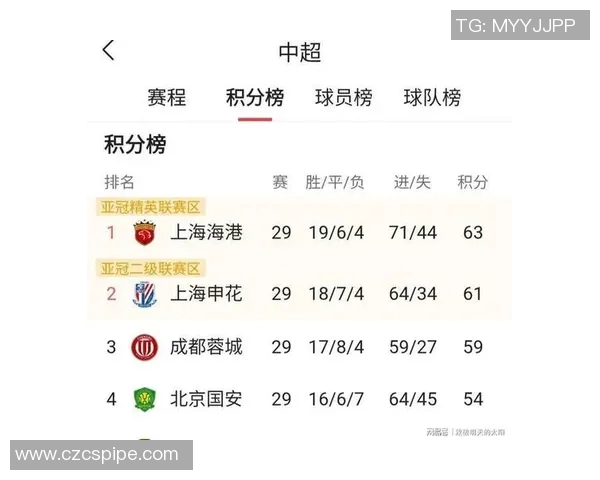Click the 亚冠二级联赛区 label

pyautogui.click(x=150, y=268)
